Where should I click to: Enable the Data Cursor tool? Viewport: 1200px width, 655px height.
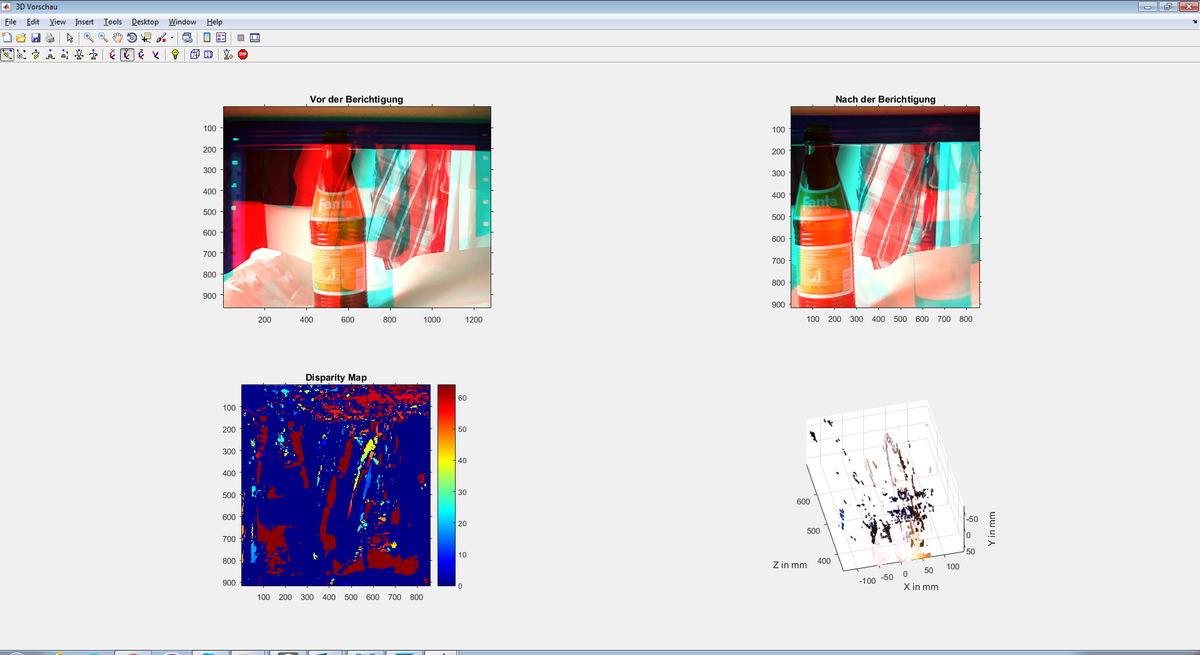point(146,38)
